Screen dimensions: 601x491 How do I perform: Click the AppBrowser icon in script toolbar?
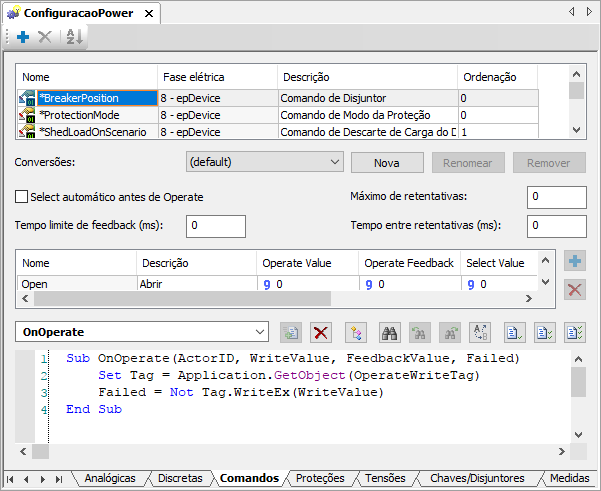point(357,332)
